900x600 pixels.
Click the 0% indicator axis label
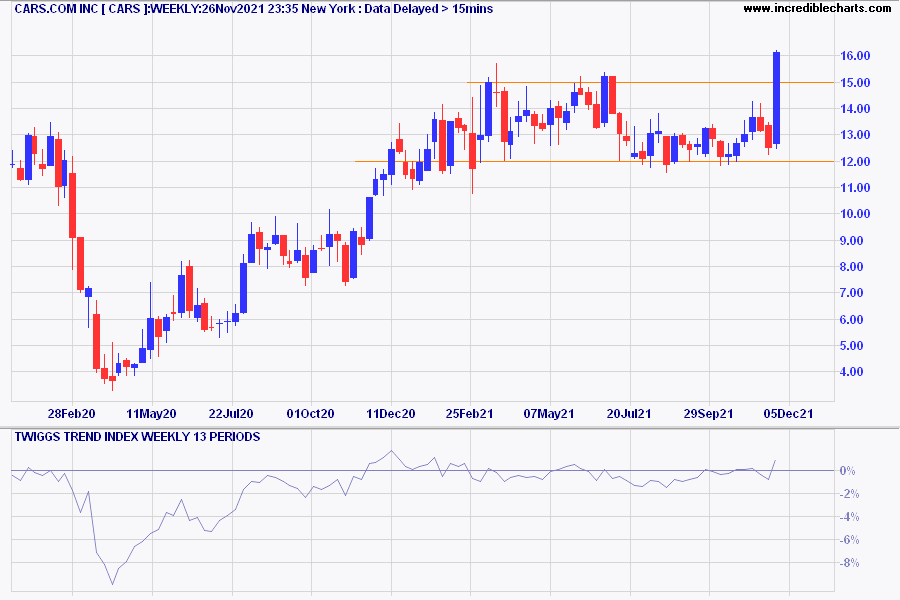click(847, 471)
